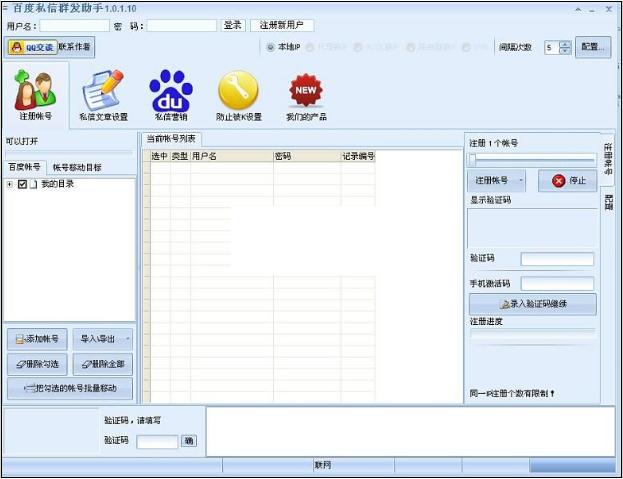623x479 pixels.
Task: Adjust the 注册 account count slider
Action: (x=472, y=158)
